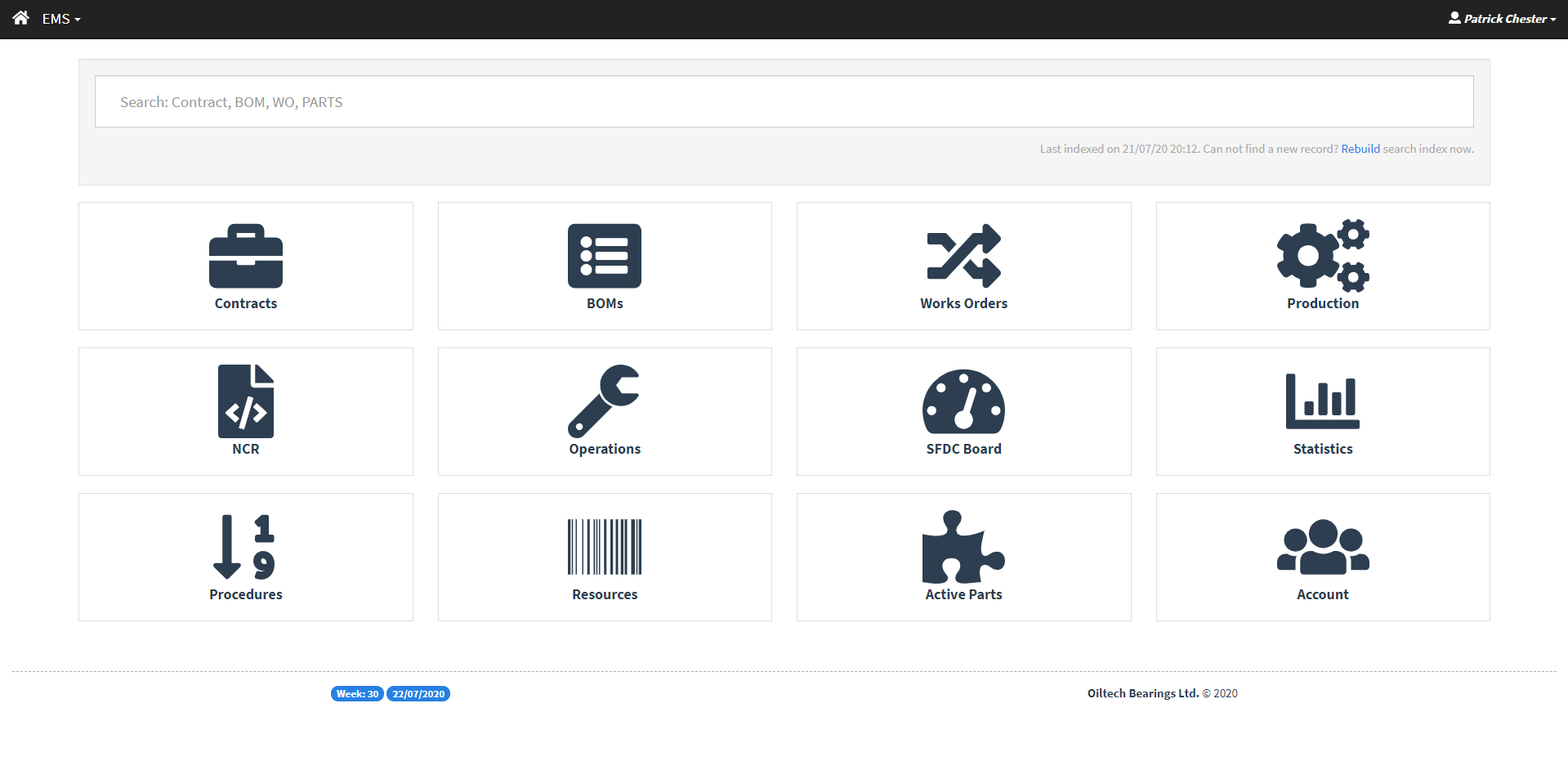Click the Week: 30 badge
The image size is (1568, 757).
(357, 694)
